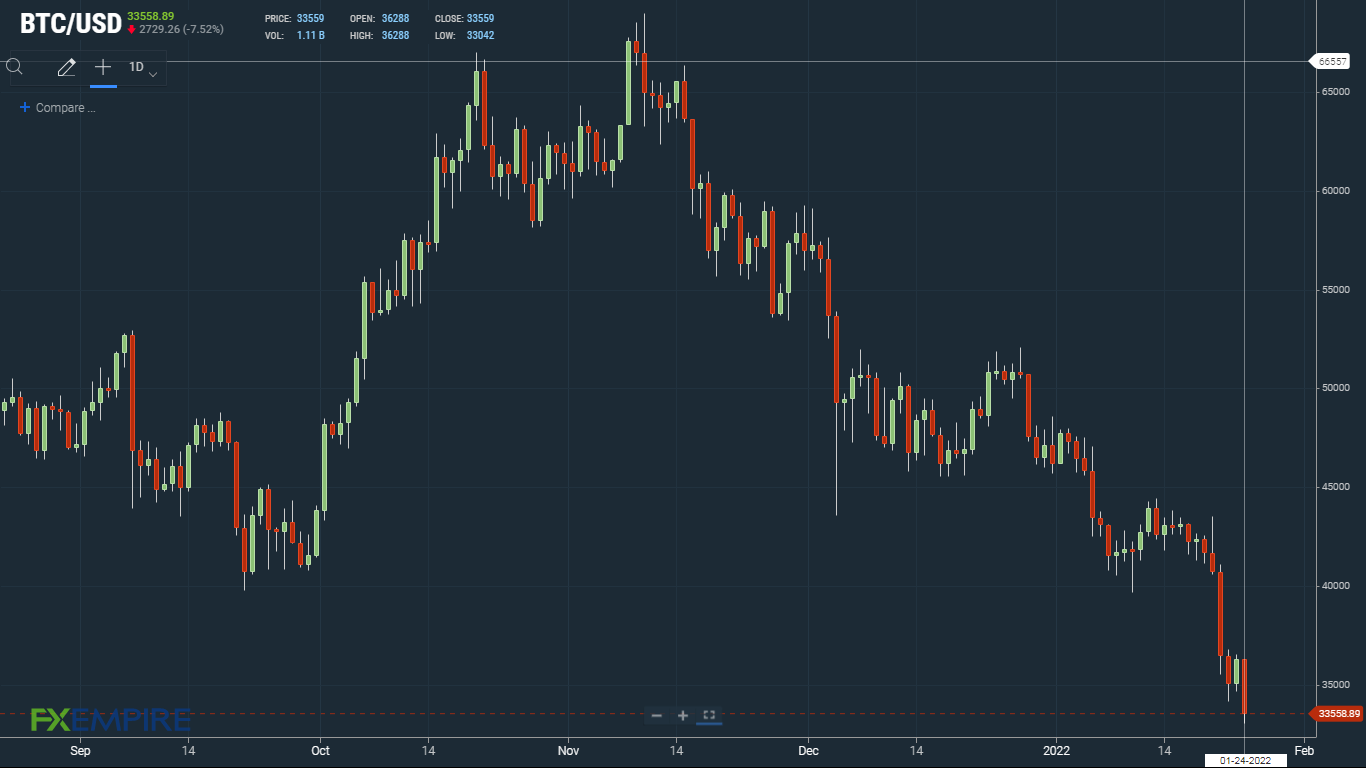Click the 60000 price axis label
The height and width of the screenshot is (768, 1366).
(1334, 191)
